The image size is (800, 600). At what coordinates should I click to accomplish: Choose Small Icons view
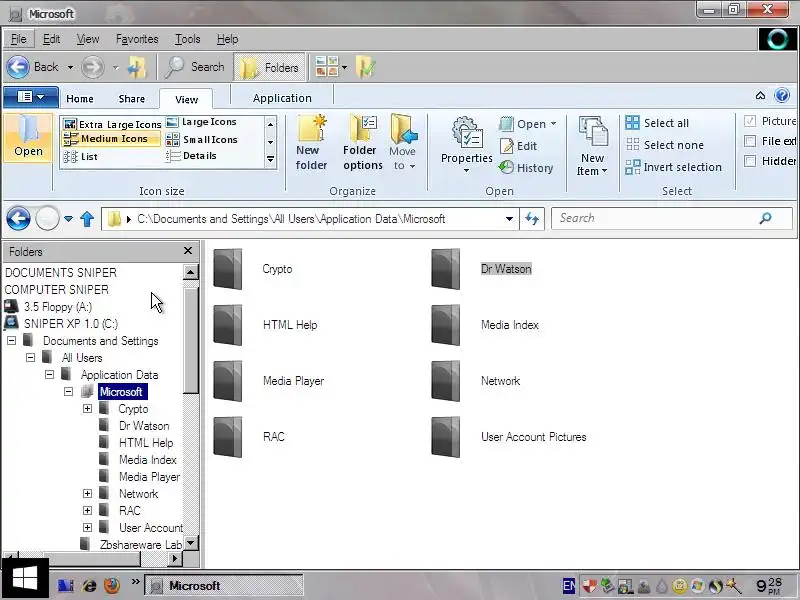click(x=202, y=139)
